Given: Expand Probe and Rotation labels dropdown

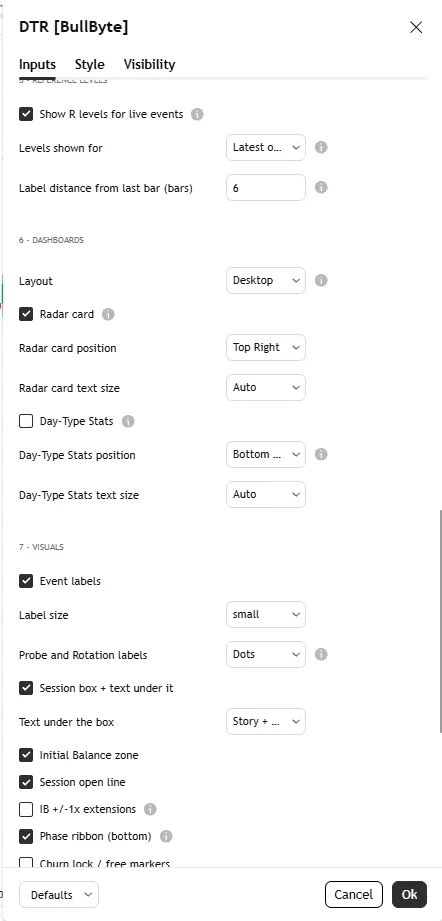Looking at the screenshot, I should (x=266, y=654).
